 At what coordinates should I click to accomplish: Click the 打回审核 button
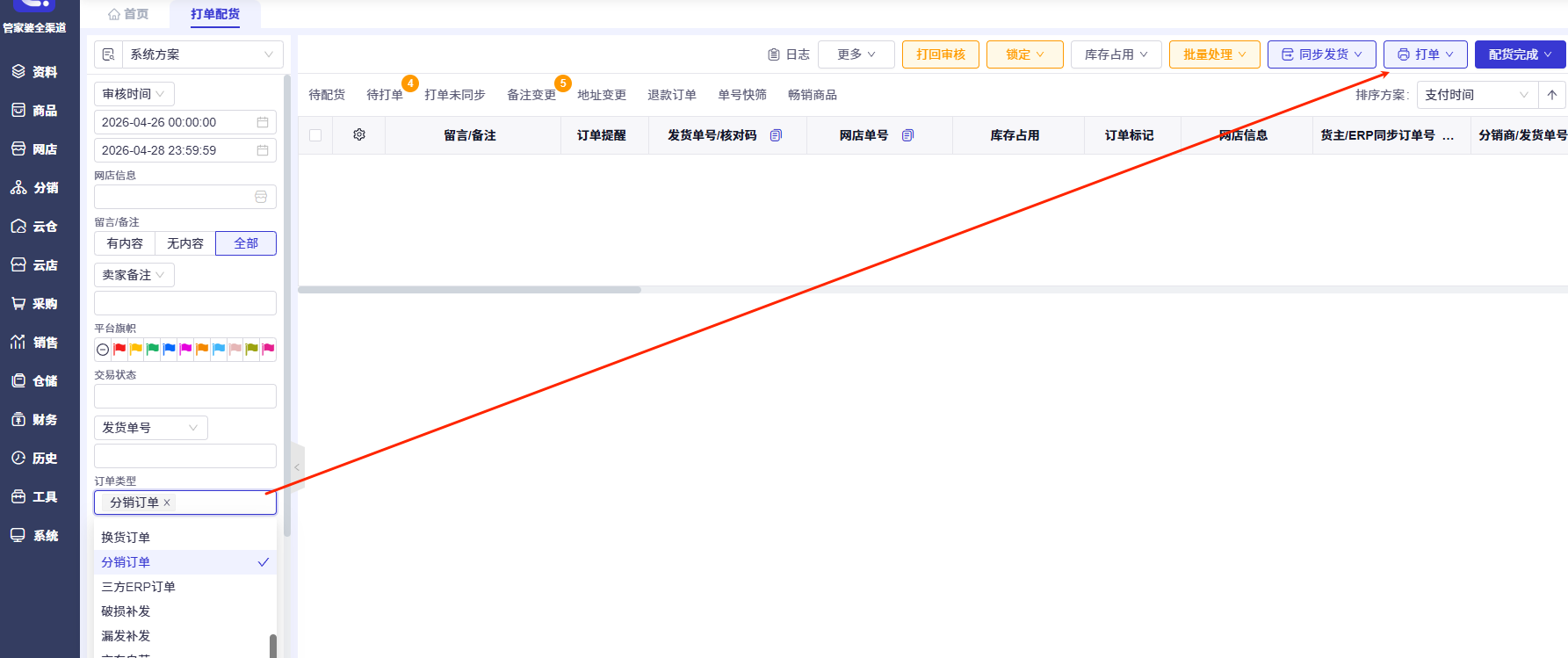[x=941, y=54]
